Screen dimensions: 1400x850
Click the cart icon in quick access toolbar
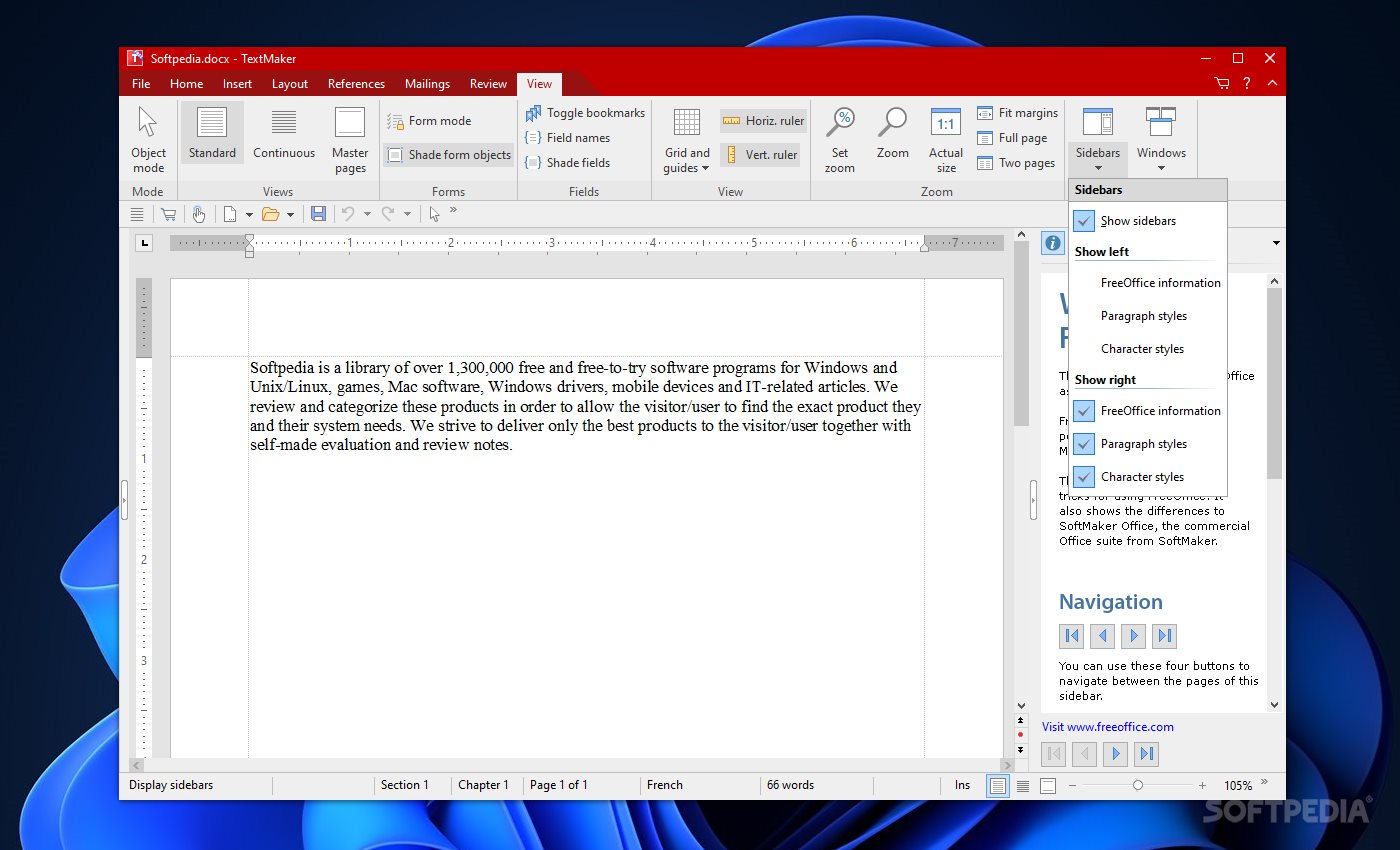[168, 214]
